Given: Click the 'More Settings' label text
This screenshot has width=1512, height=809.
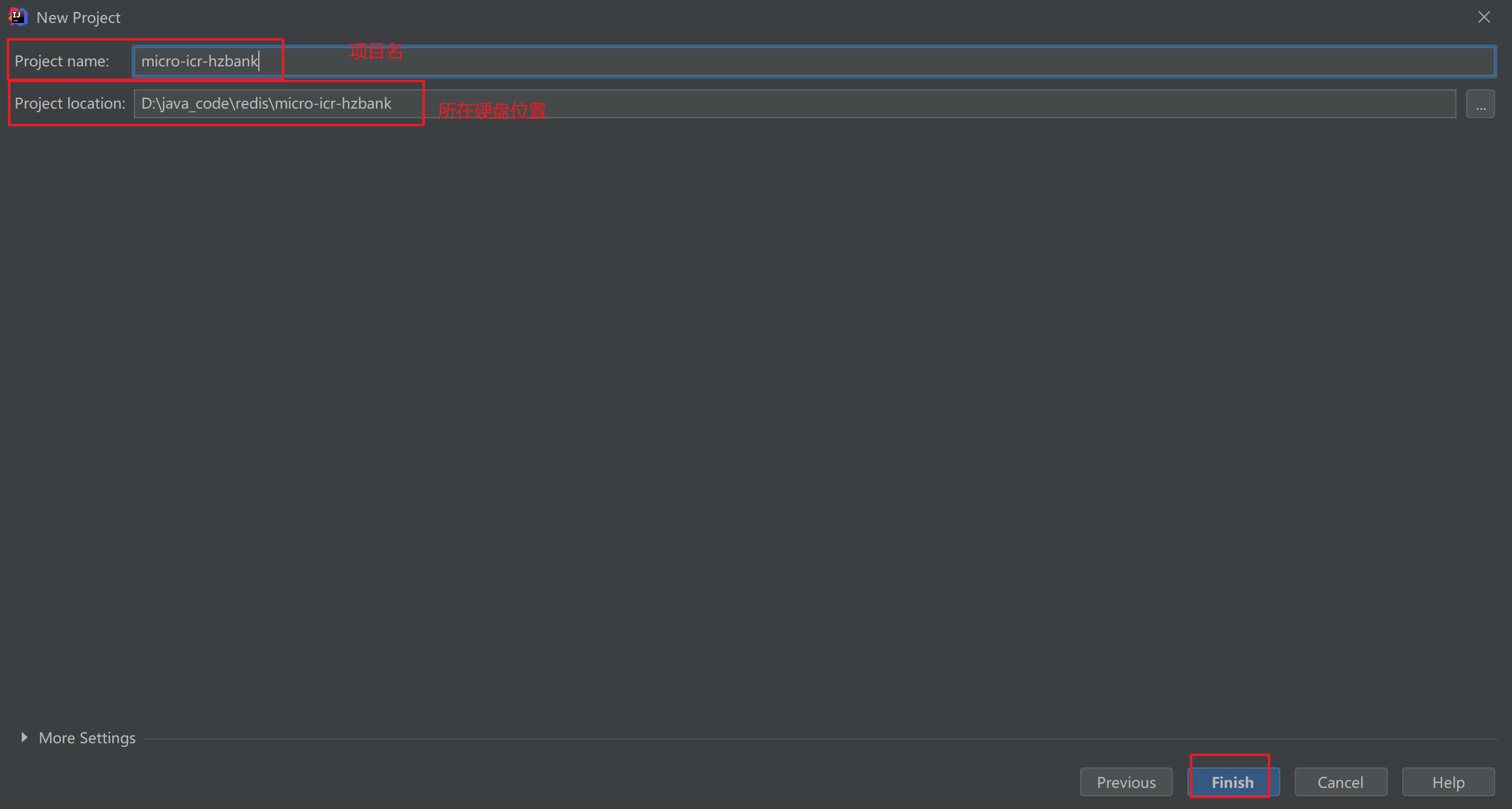Looking at the screenshot, I should click(x=87, y=738).
